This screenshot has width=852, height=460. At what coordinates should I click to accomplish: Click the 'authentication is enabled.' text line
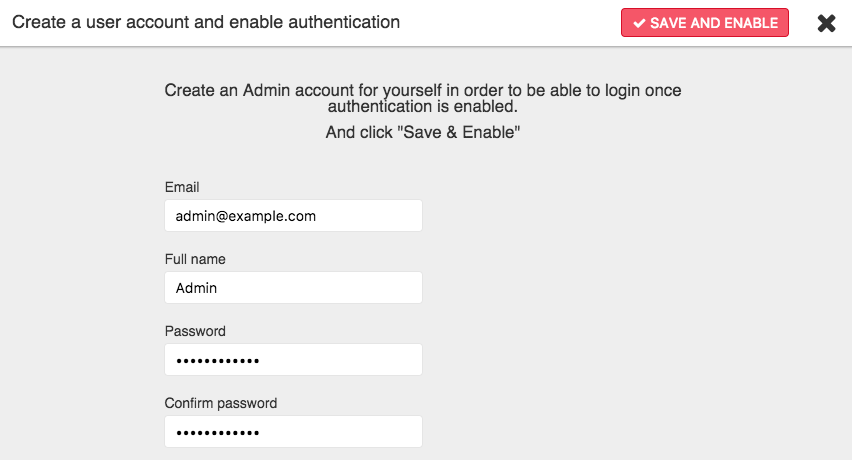click(423, 106)
